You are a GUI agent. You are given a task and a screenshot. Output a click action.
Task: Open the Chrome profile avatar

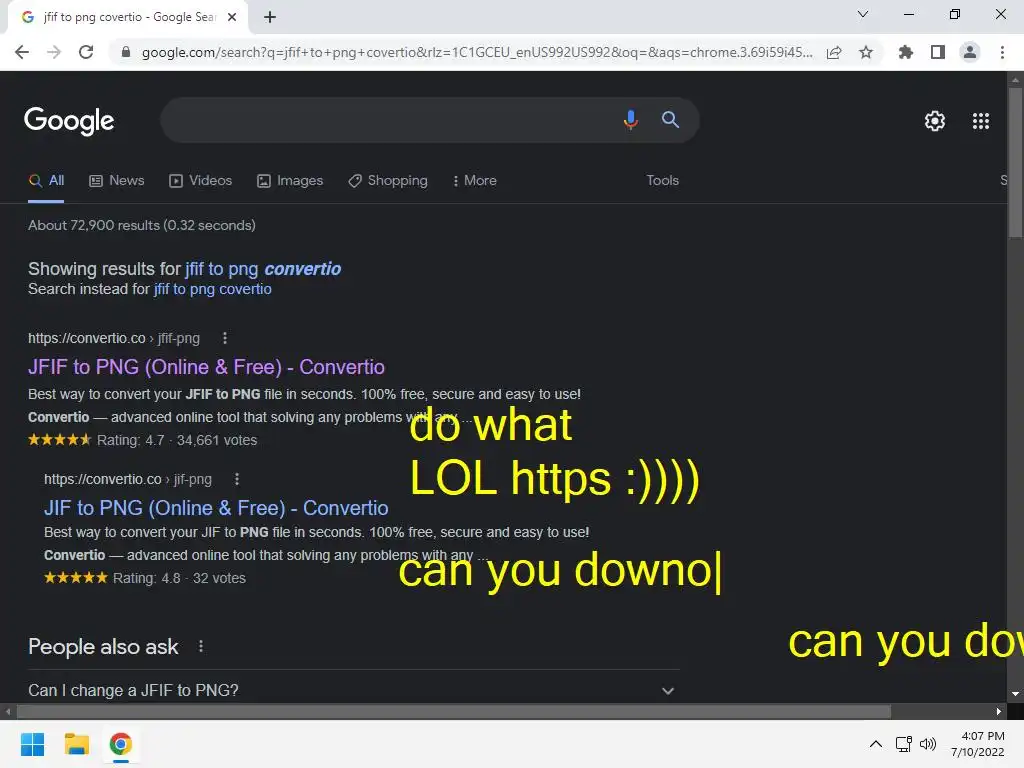[970, 52]
